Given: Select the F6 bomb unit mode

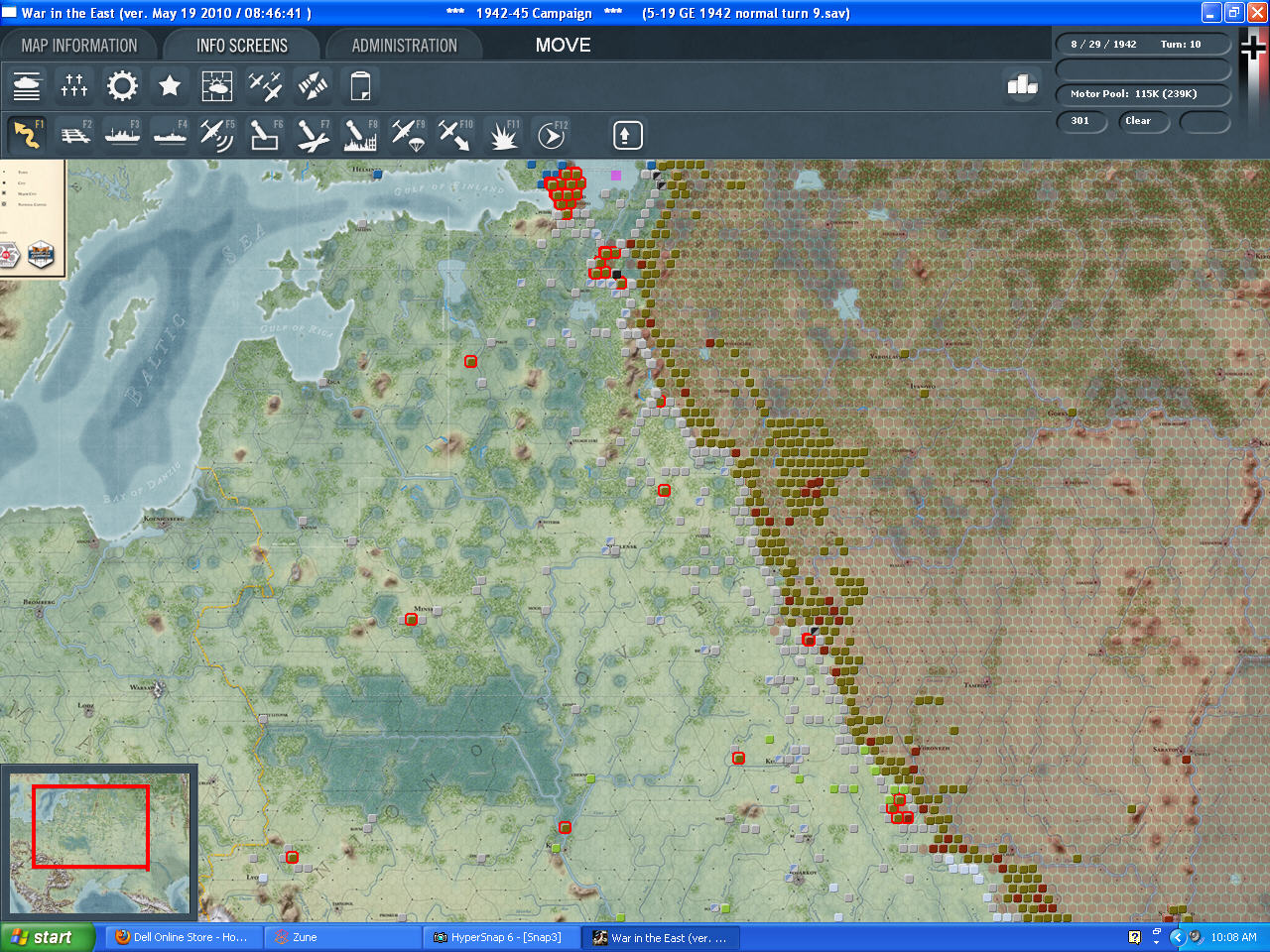Looking at the screenshot, I should point(265,134).
